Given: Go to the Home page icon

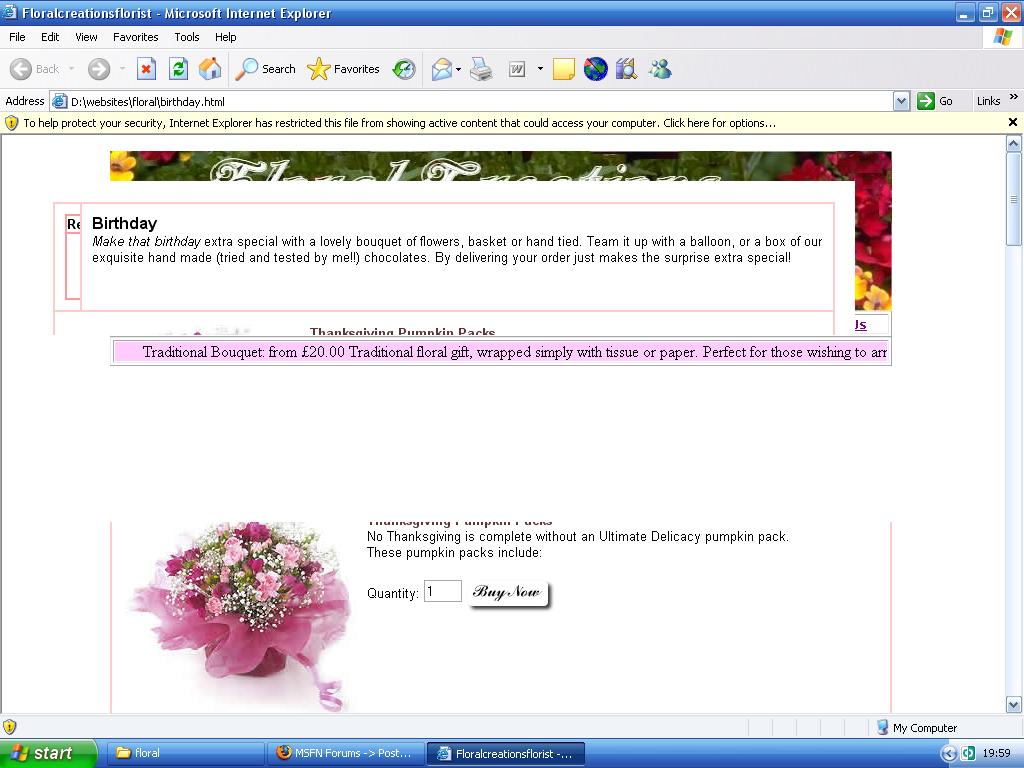Looking at the screenshot, I should coord(210,69).
